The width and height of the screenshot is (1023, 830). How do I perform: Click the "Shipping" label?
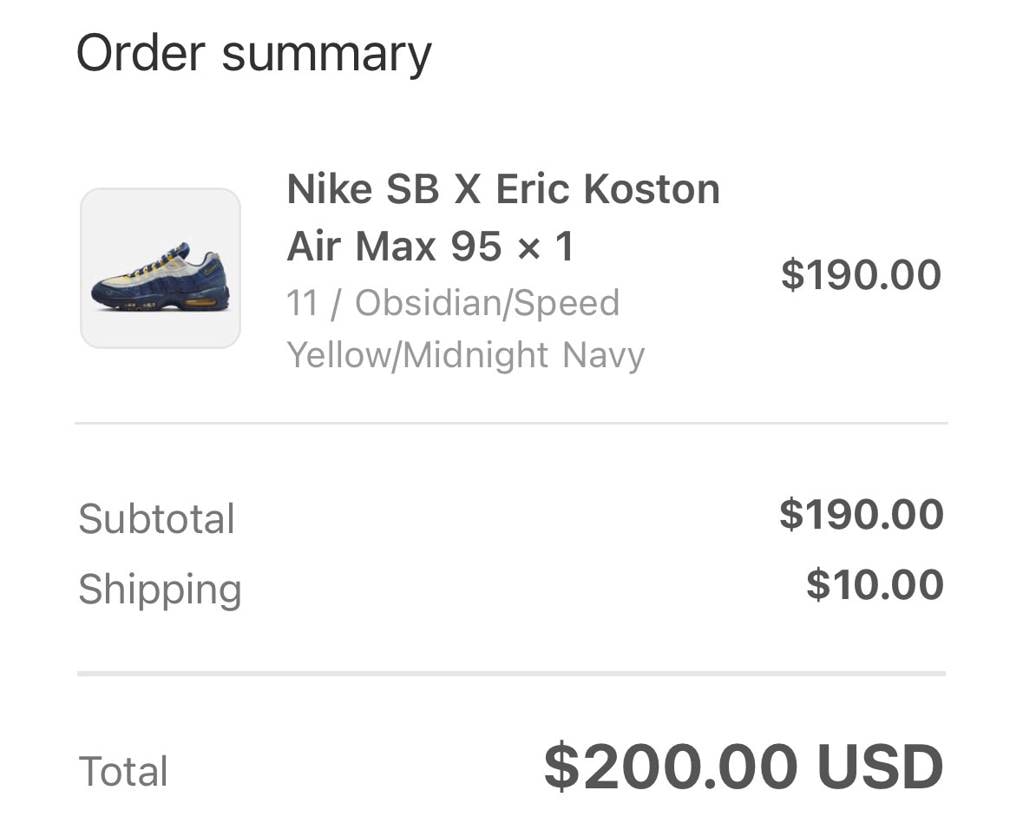[x=160, y=589]
